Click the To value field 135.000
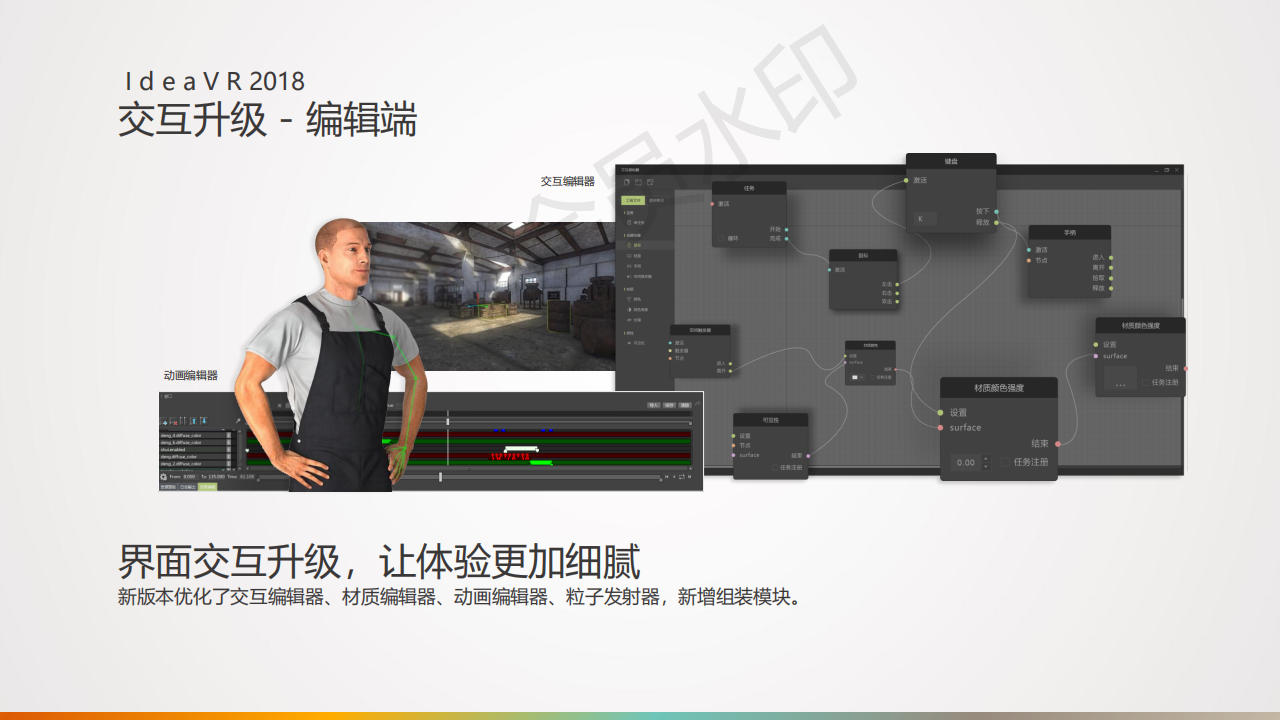This screenshot has height=720, width=1280. (216, 477)
